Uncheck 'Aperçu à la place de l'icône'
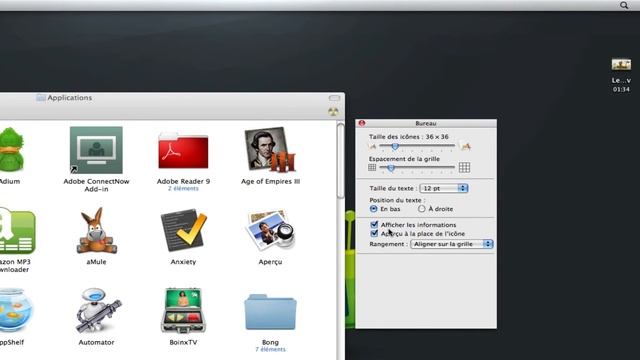The width and height of the screenshot is (640, 360). pos(374,233)
